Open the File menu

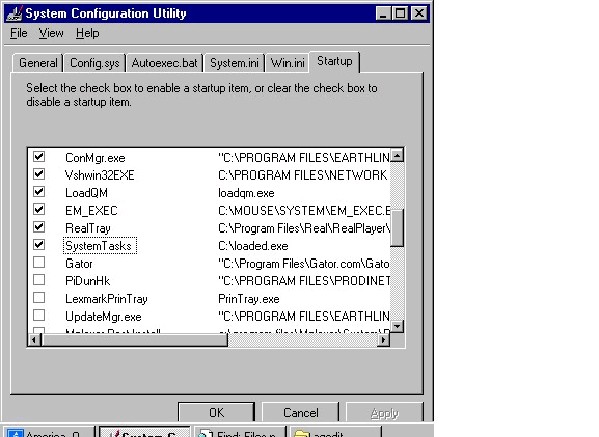pos(19,33)
